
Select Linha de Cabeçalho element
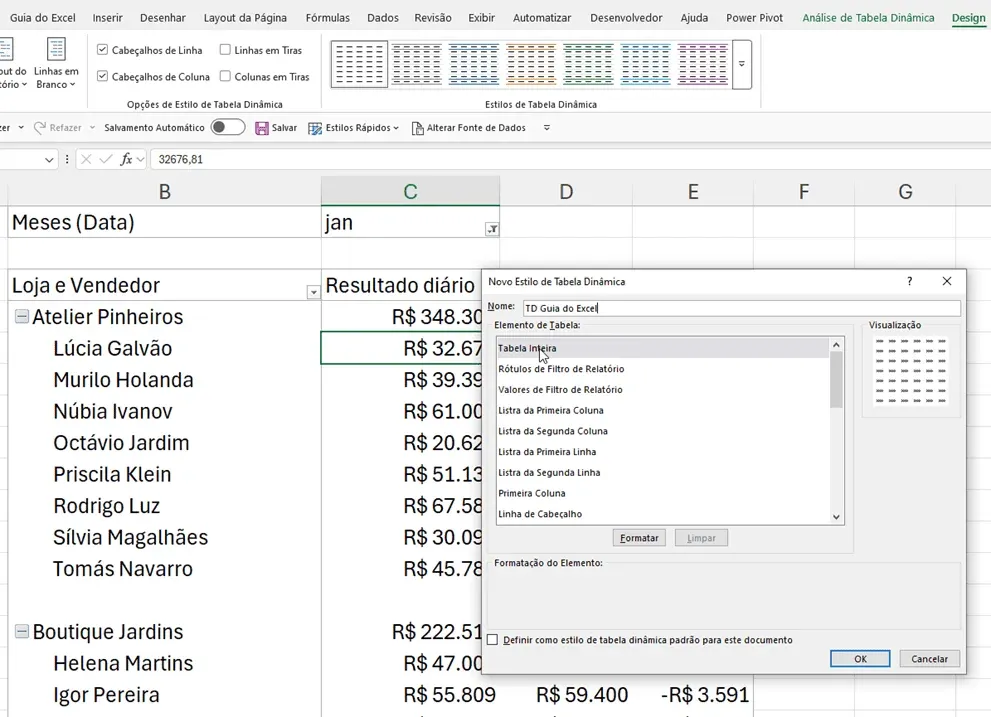[662, 514]
